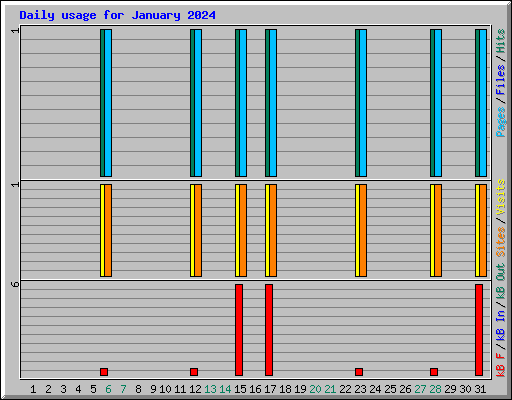This screenshot has height=400, width=512.
Task: Click the green weekend day label "14"
Action: 225,389
